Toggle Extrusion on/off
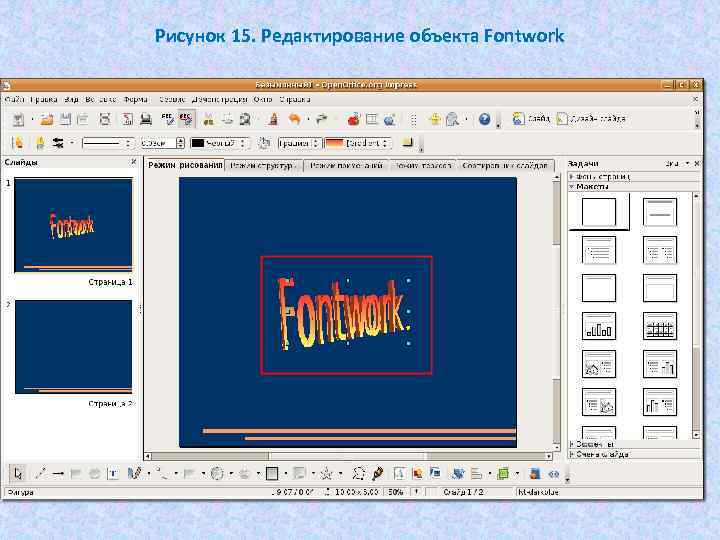 [x=534, y=473]
